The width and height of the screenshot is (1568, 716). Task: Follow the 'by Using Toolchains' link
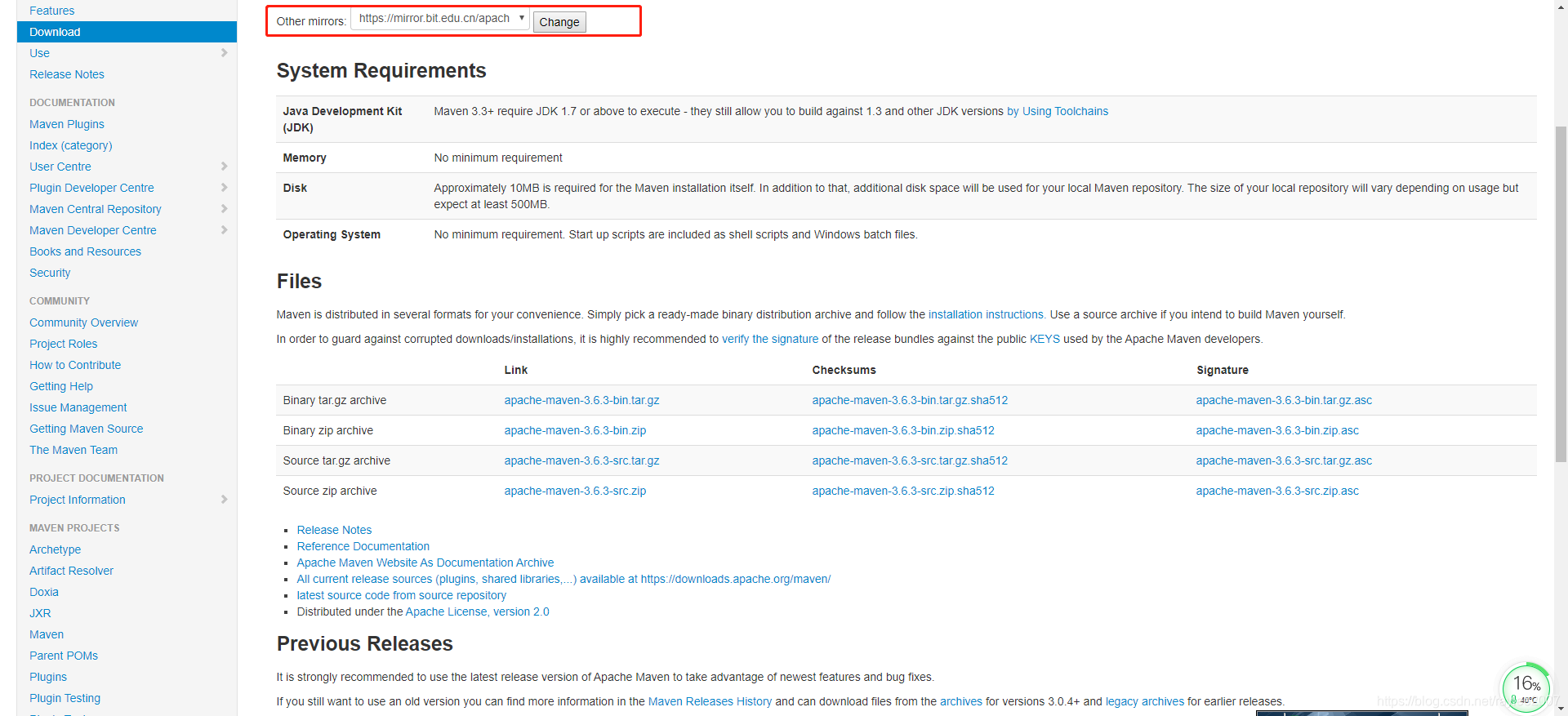[1058, 111]
